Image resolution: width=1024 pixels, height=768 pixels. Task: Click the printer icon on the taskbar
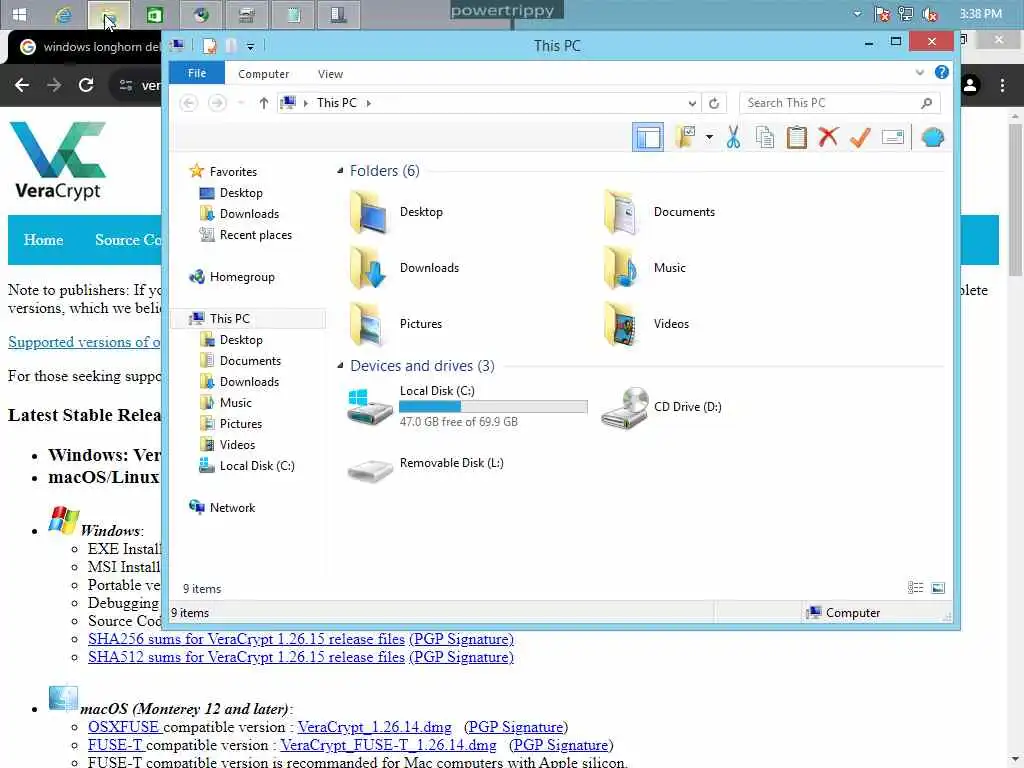247,15
